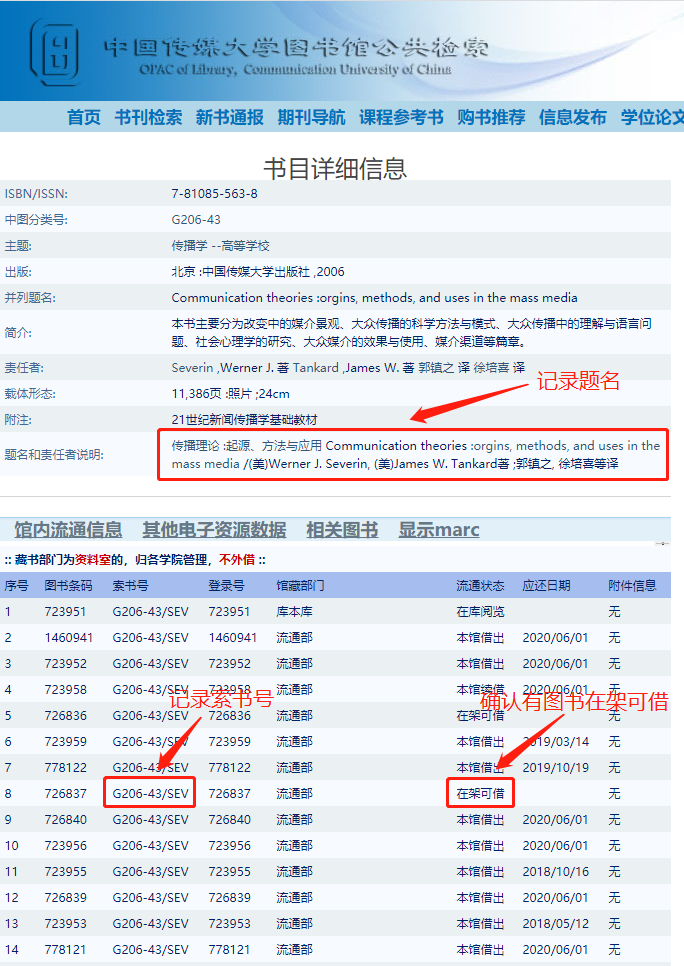
Task: Open 书刊检索 navigation item
Action: click(x=148, y=117)
